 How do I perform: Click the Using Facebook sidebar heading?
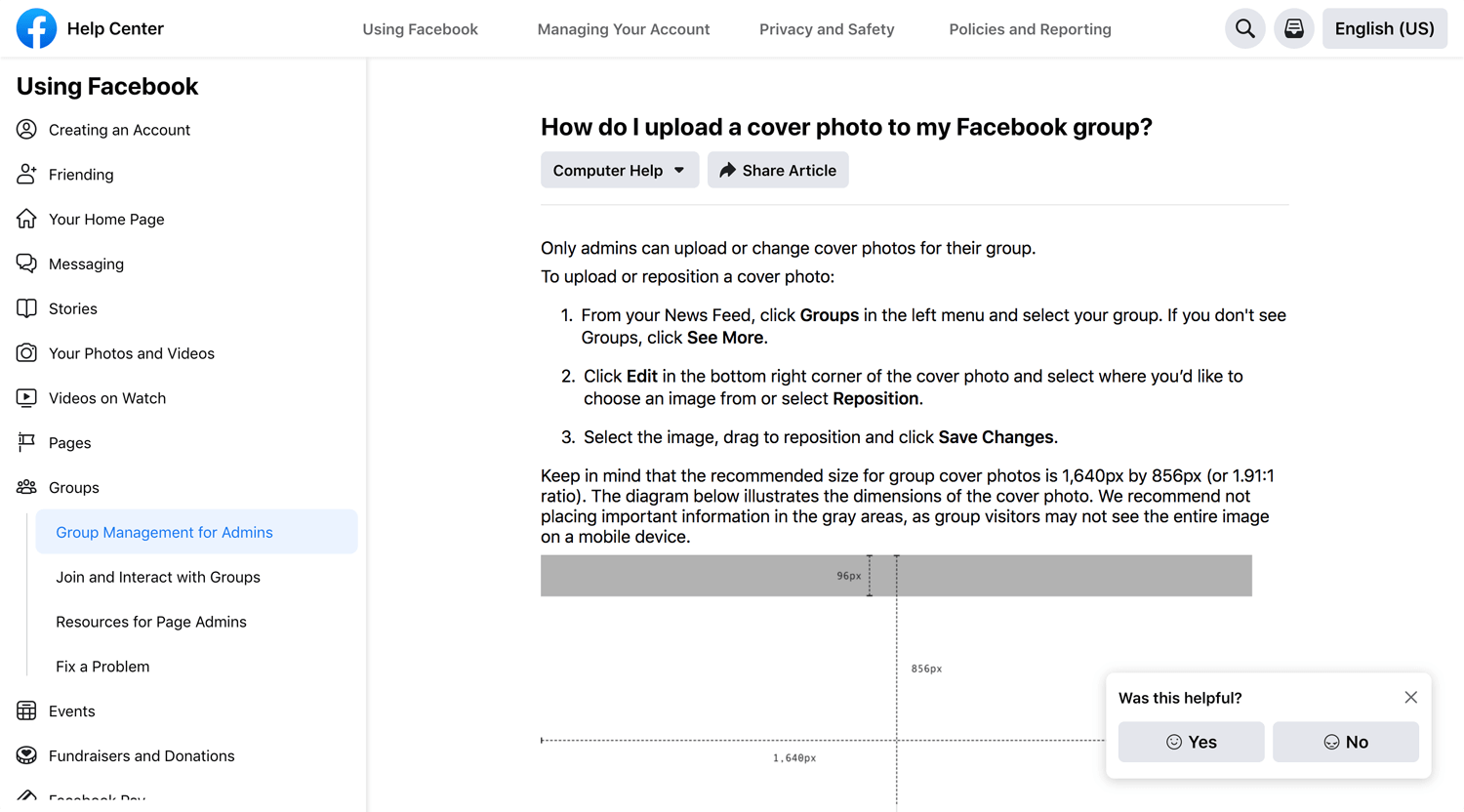[107, 86]
